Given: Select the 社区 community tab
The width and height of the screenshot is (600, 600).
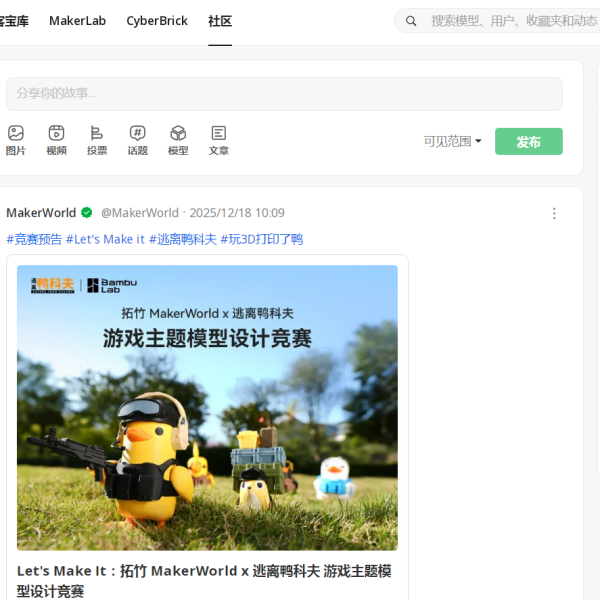Looking at the screenshot, I should [x=220, y=21].
